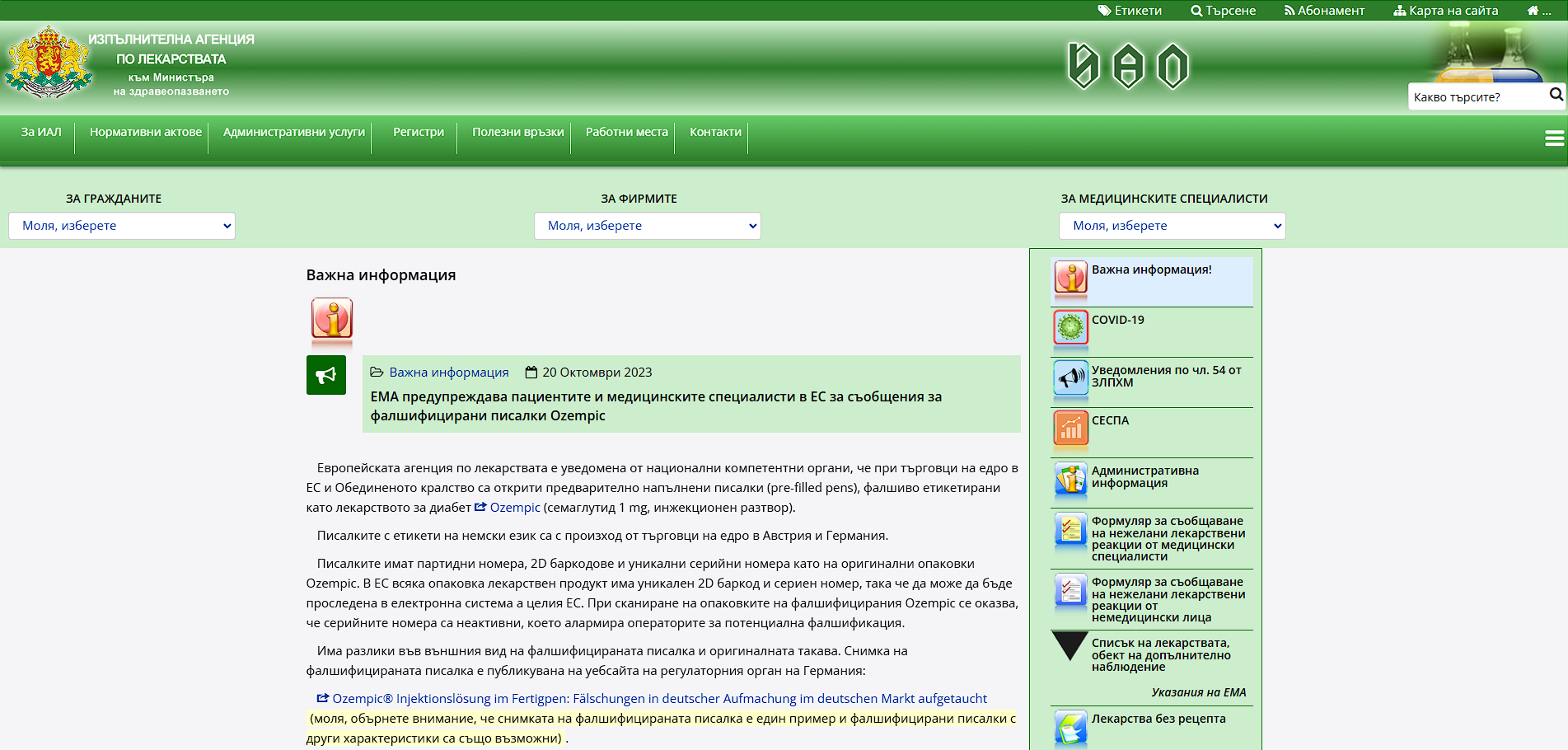Select the Регистри menu item
1568x750 pixels.
pyautogui.click(x=419, y=131)
